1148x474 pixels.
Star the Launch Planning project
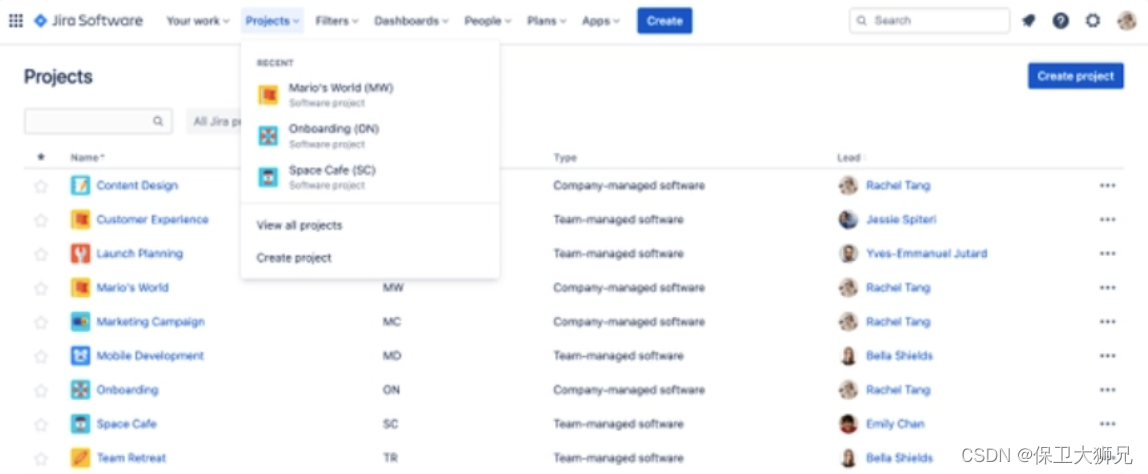pyautogui.click(x=41, y=254)
